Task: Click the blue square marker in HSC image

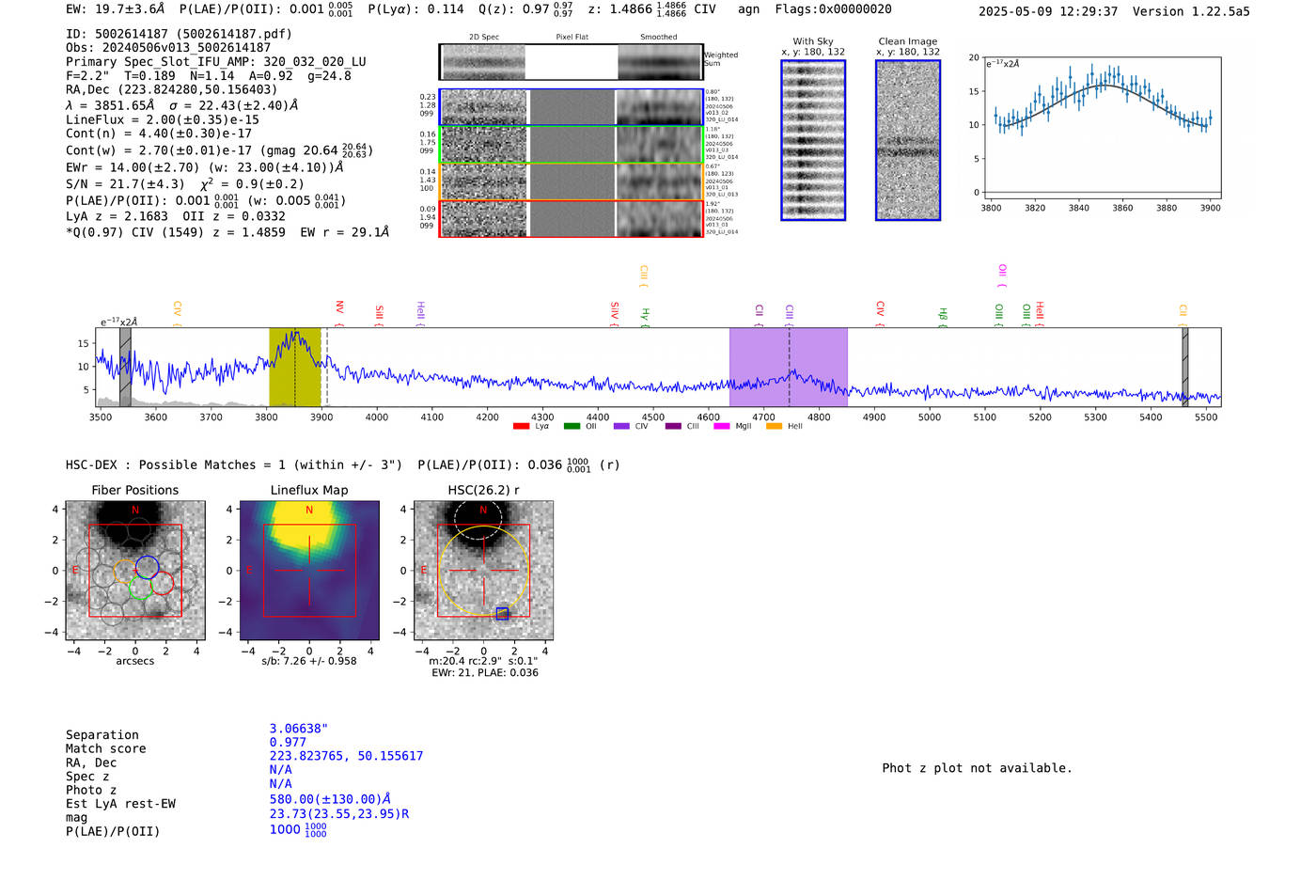Action: (x=502, y=614)
